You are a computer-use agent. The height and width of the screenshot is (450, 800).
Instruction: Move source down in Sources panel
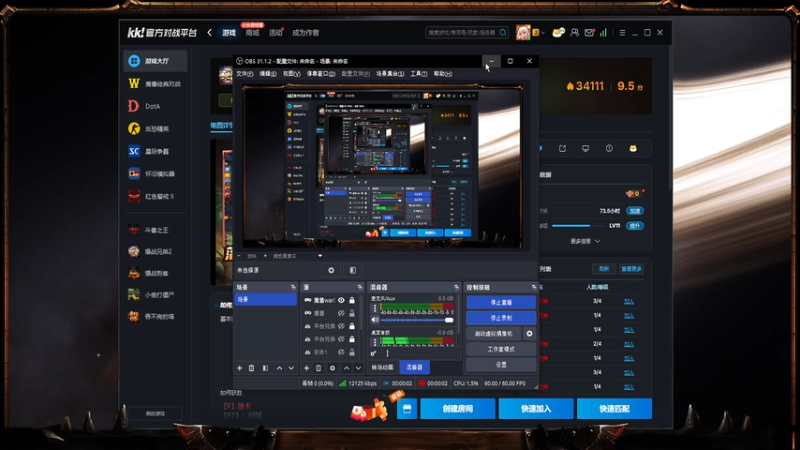coord(358,368)
